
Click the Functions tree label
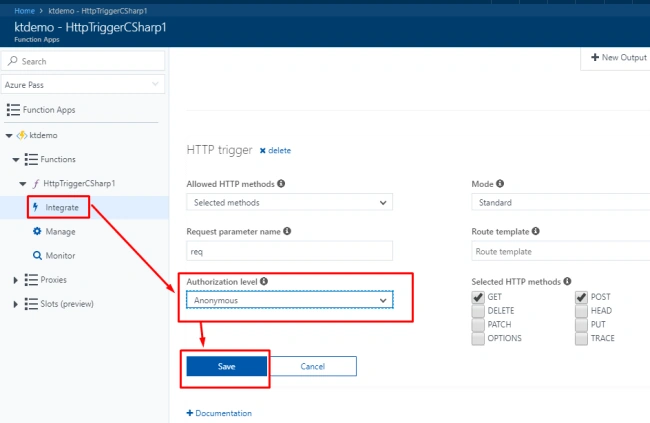pos(58,159)
